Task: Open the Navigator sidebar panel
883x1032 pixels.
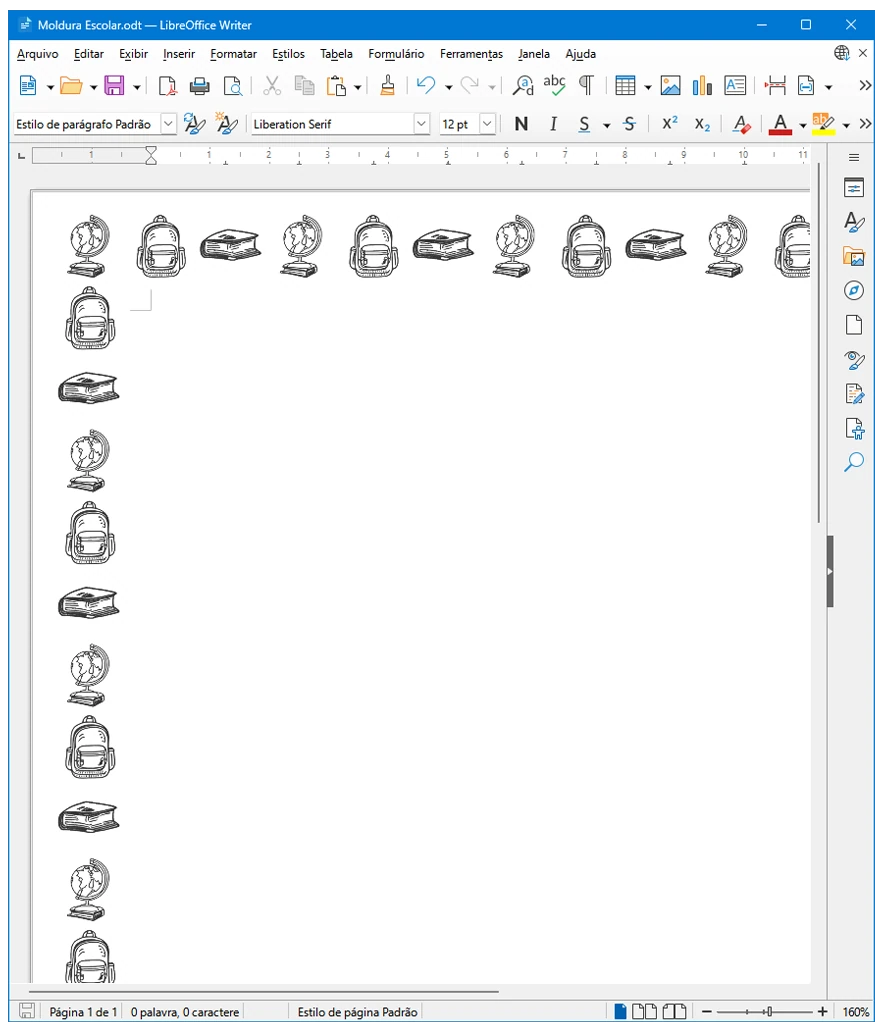Action: (853, 290)
